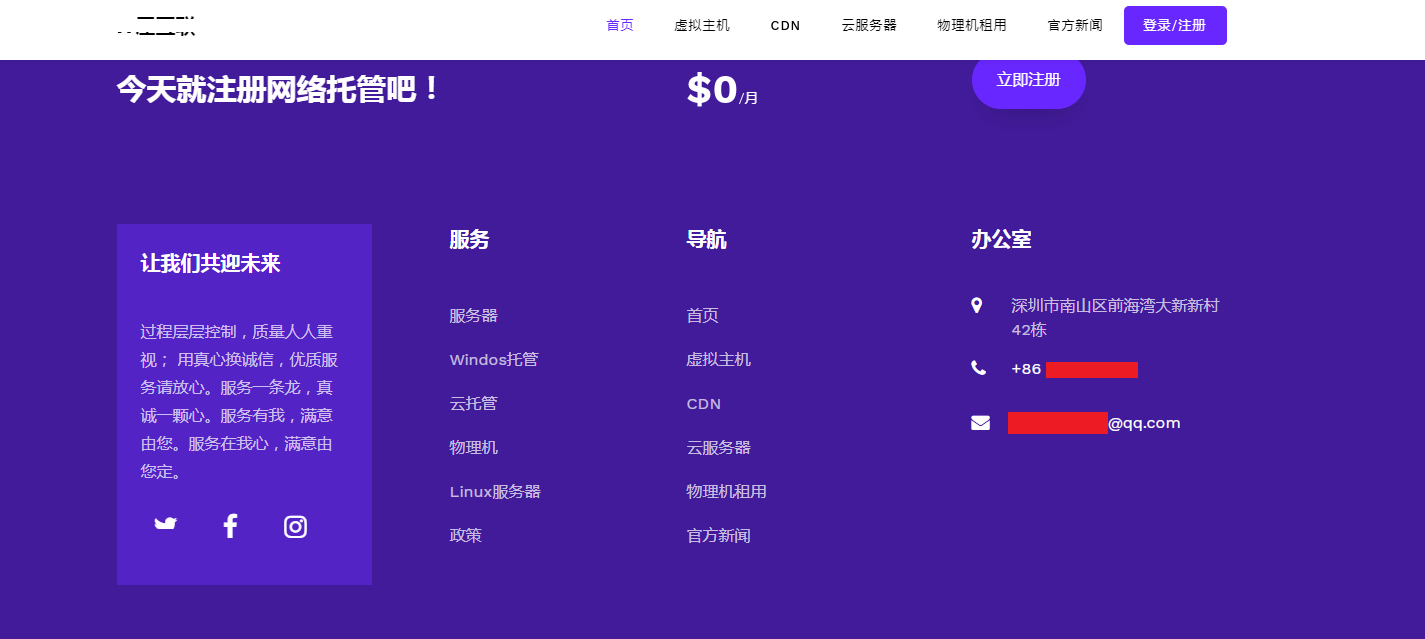Open 云服务器 in top navigation
Screen dimensions: 1425x639
click(869, 25)
